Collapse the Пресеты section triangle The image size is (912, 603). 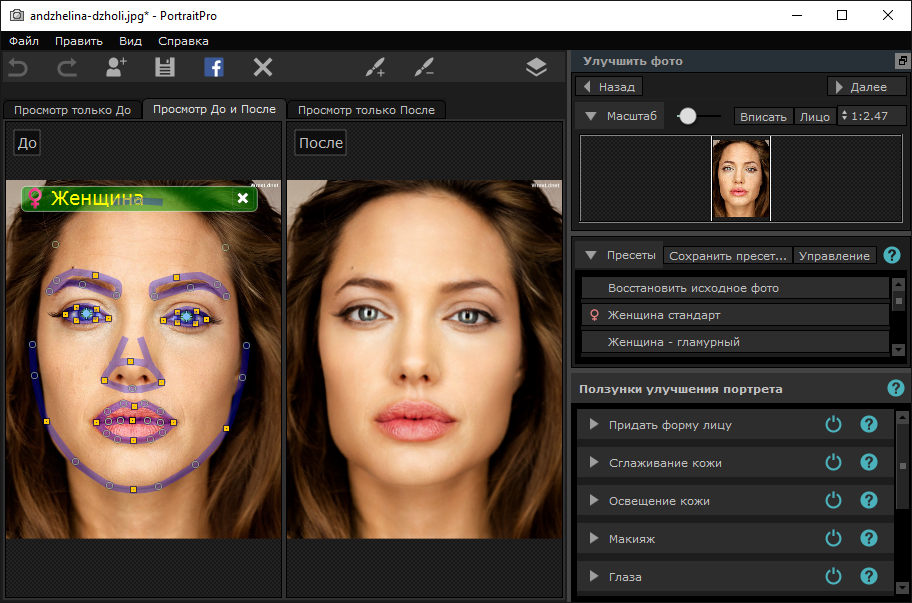[591, 255]
